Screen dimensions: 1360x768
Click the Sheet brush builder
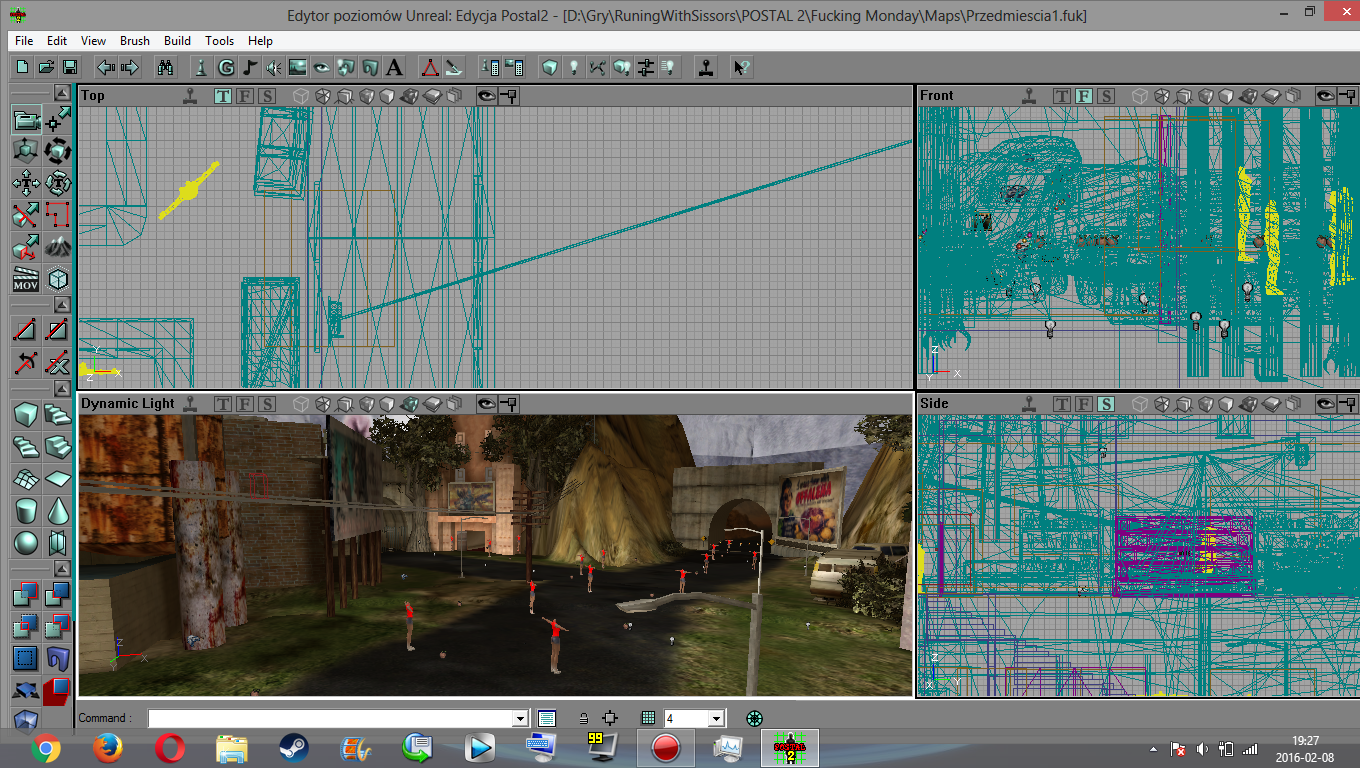pyautogui.click(x=59, y=478)
